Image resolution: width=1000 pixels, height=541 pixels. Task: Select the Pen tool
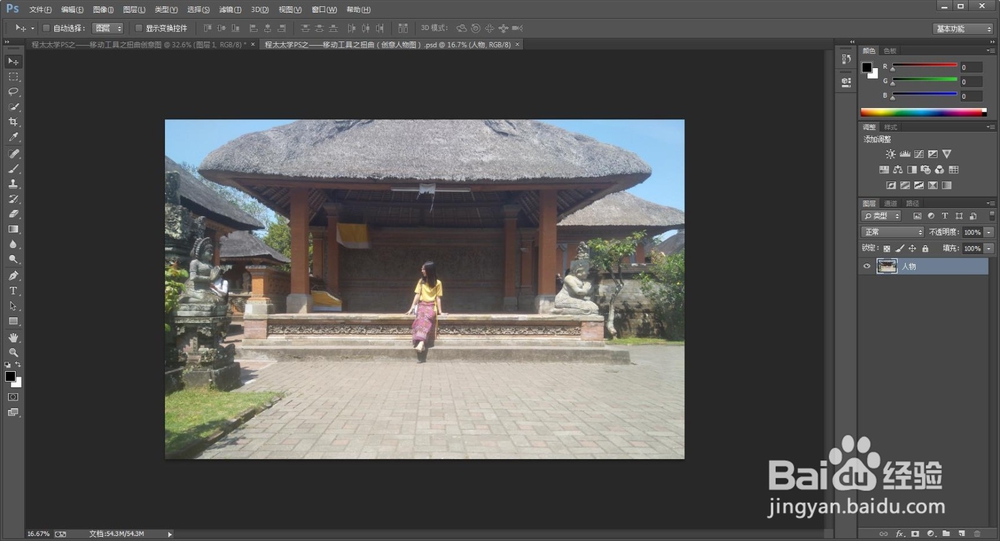(x=13, y=276)
